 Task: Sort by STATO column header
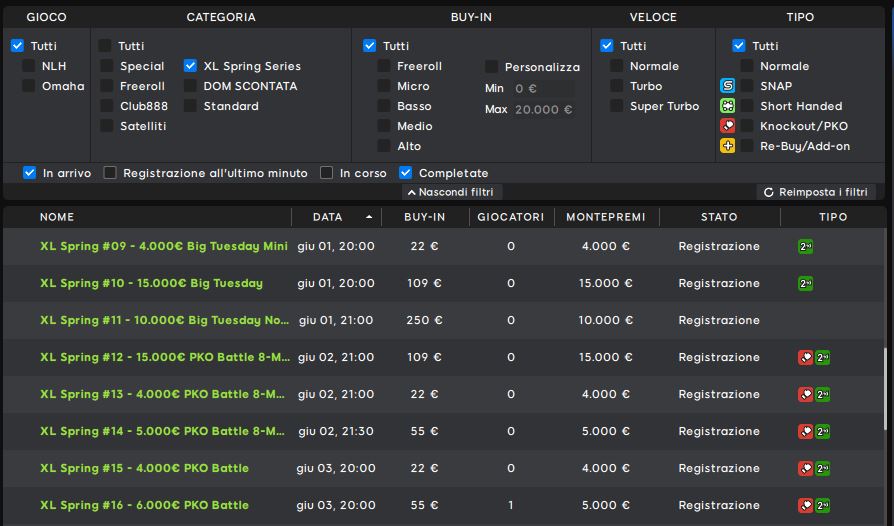tap(719, 217)
